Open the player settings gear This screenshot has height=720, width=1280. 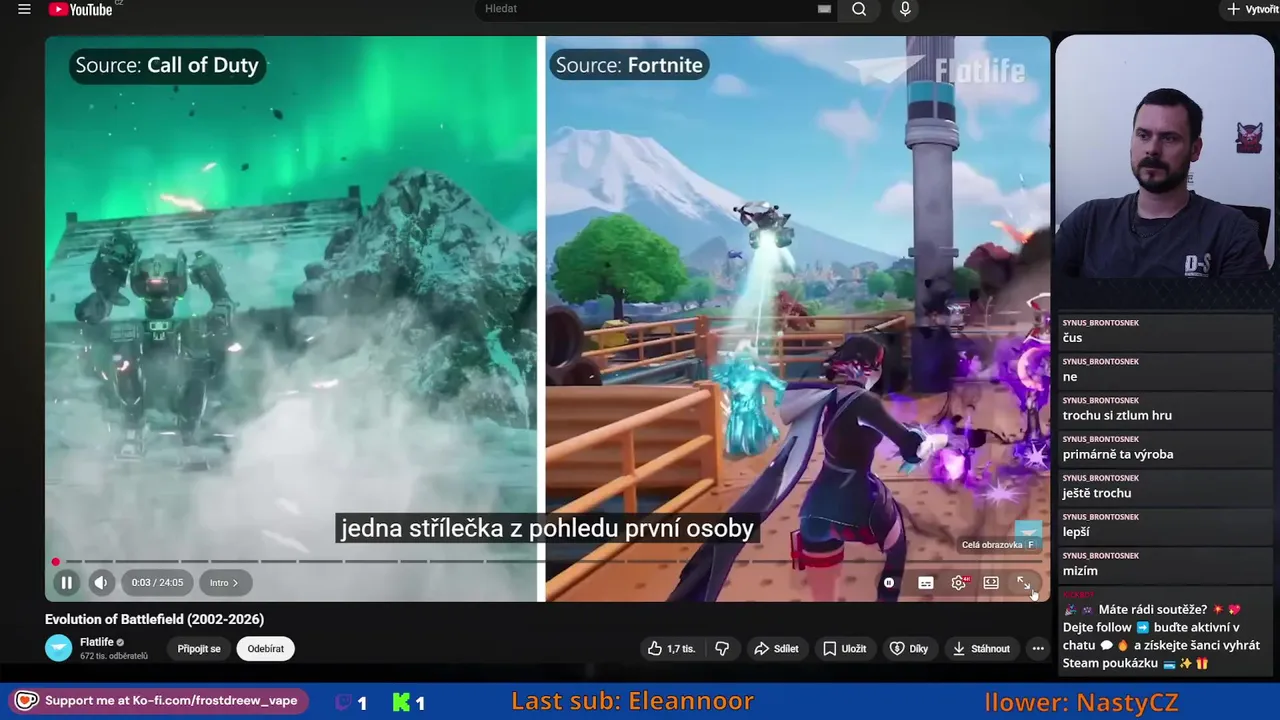(959, 583)
